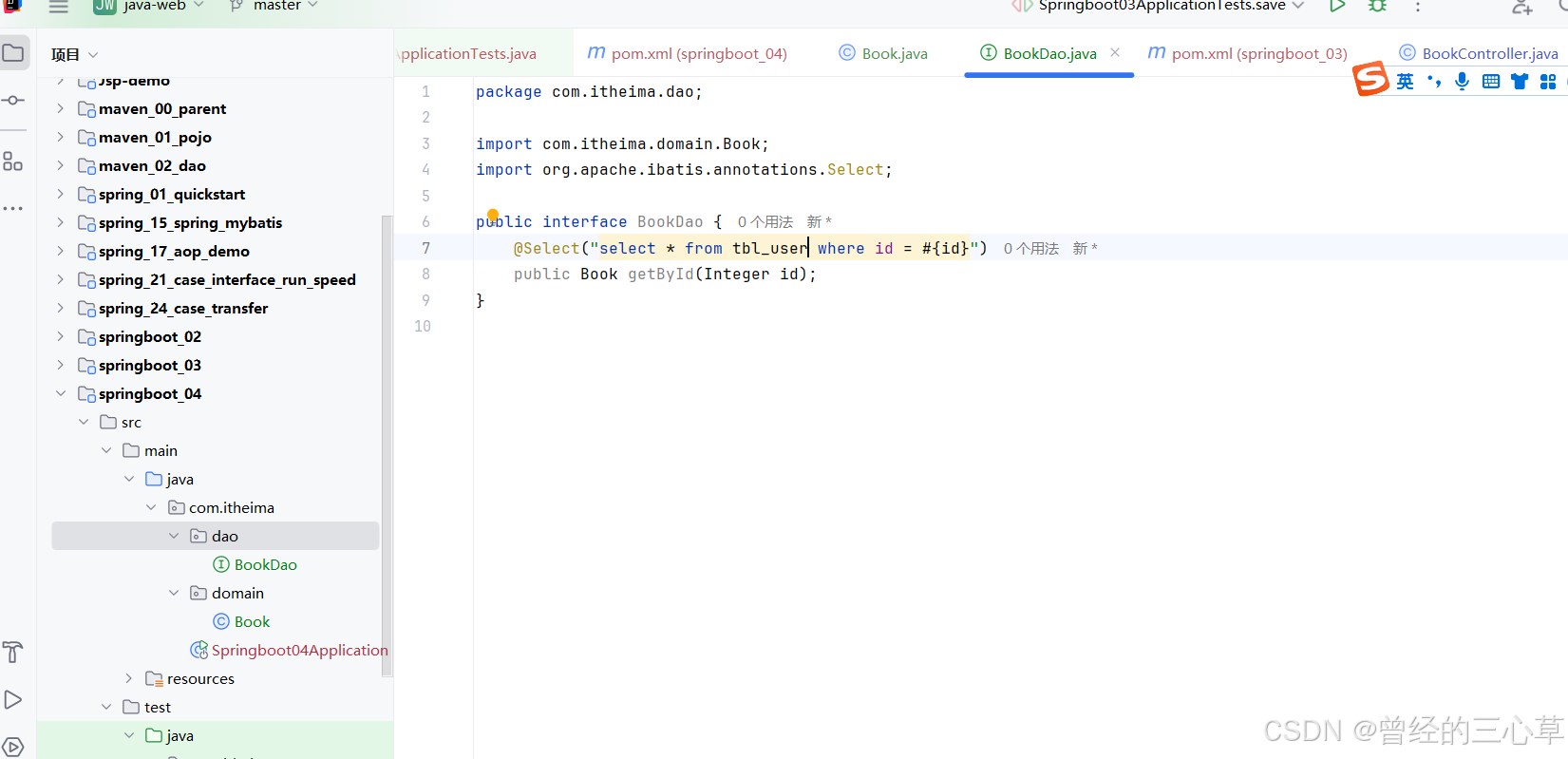Click the BookDao interface name in code
The image size is (1568, 759).
click(x=671, y=222)
